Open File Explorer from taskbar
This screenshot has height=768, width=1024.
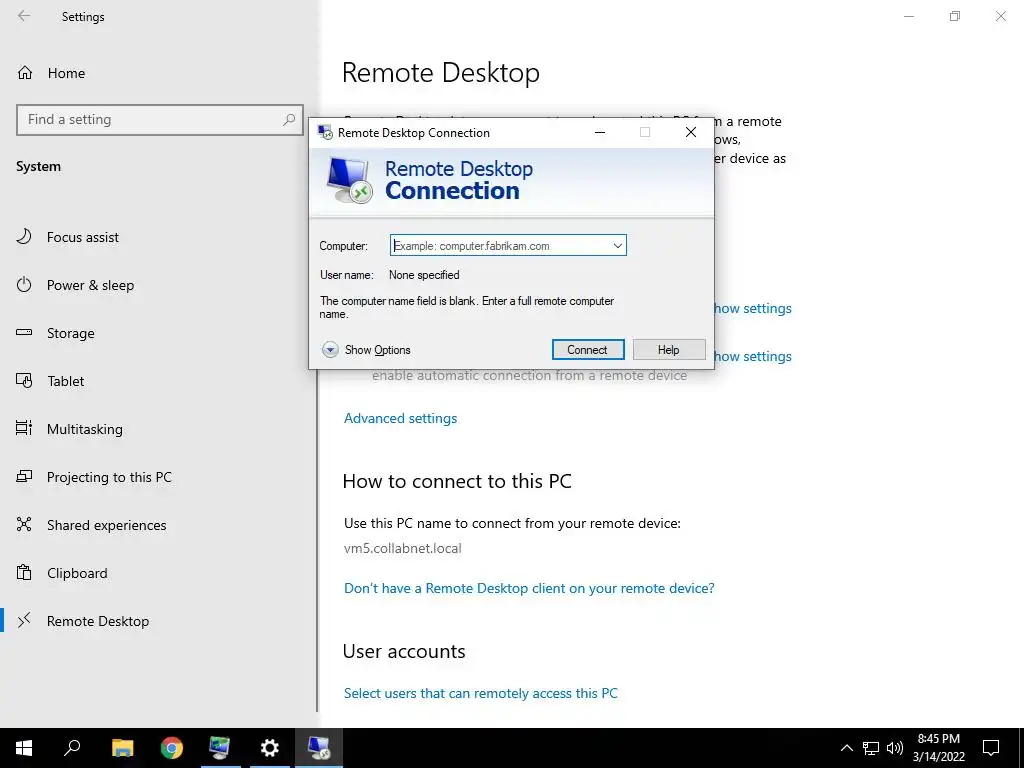(x=122, y=748)
